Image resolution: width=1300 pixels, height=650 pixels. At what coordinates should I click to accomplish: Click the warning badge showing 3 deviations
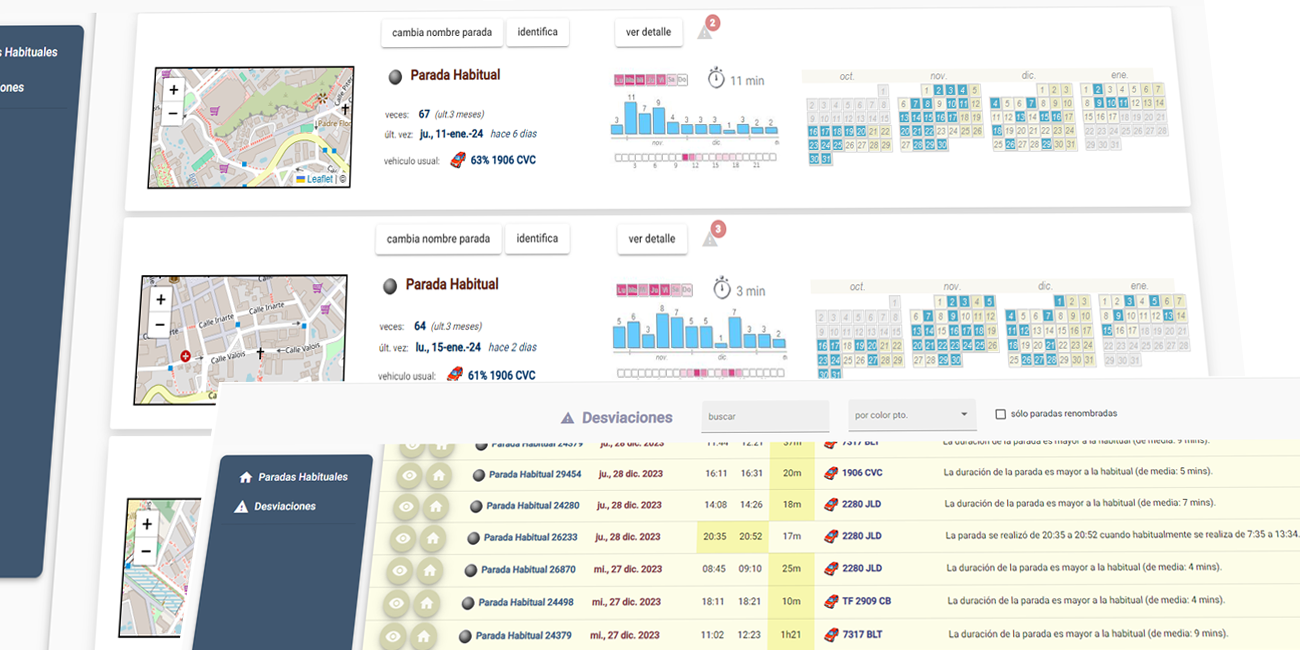point(711,237)
